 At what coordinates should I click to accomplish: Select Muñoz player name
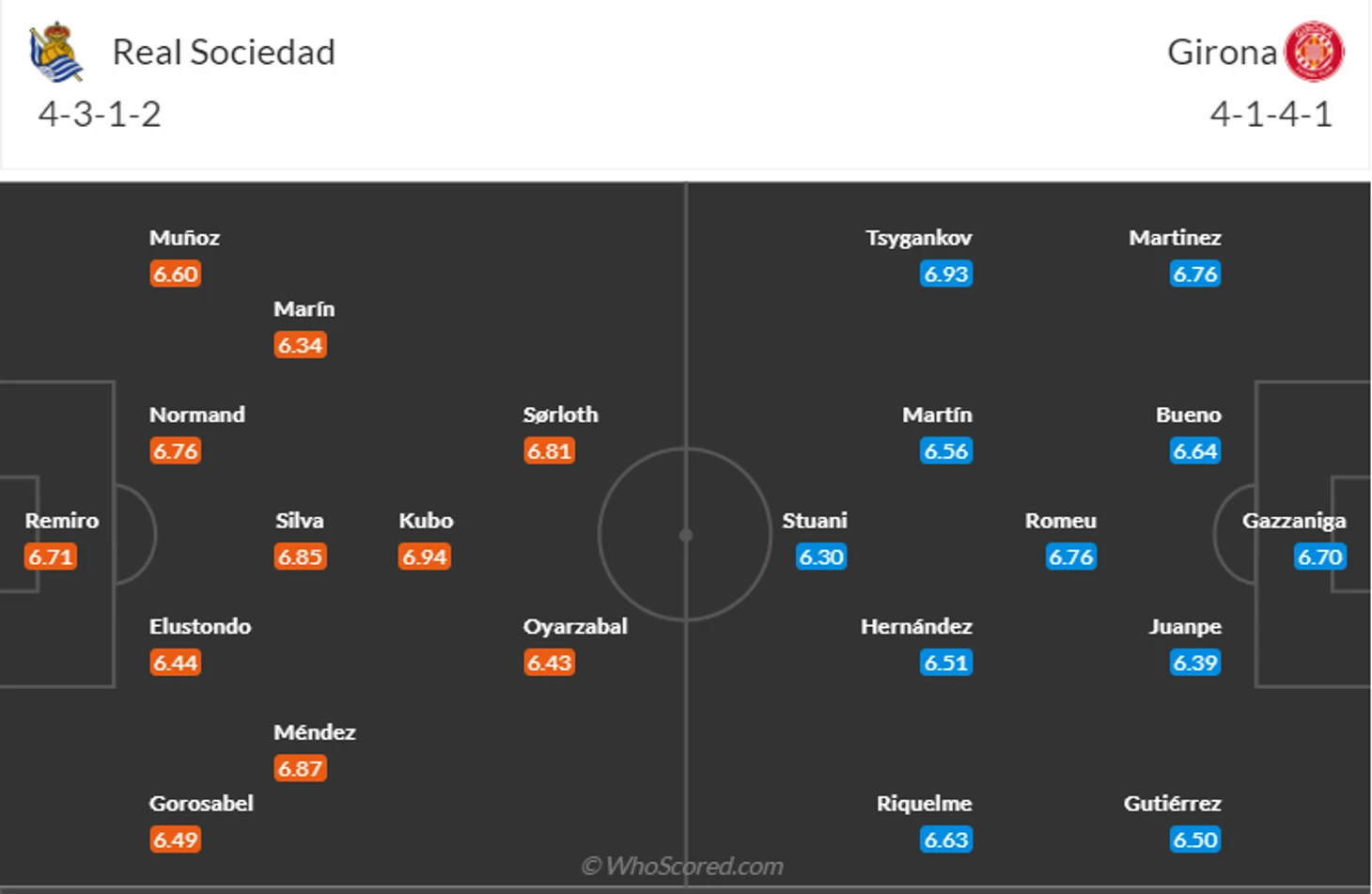(x=184, y=238)
